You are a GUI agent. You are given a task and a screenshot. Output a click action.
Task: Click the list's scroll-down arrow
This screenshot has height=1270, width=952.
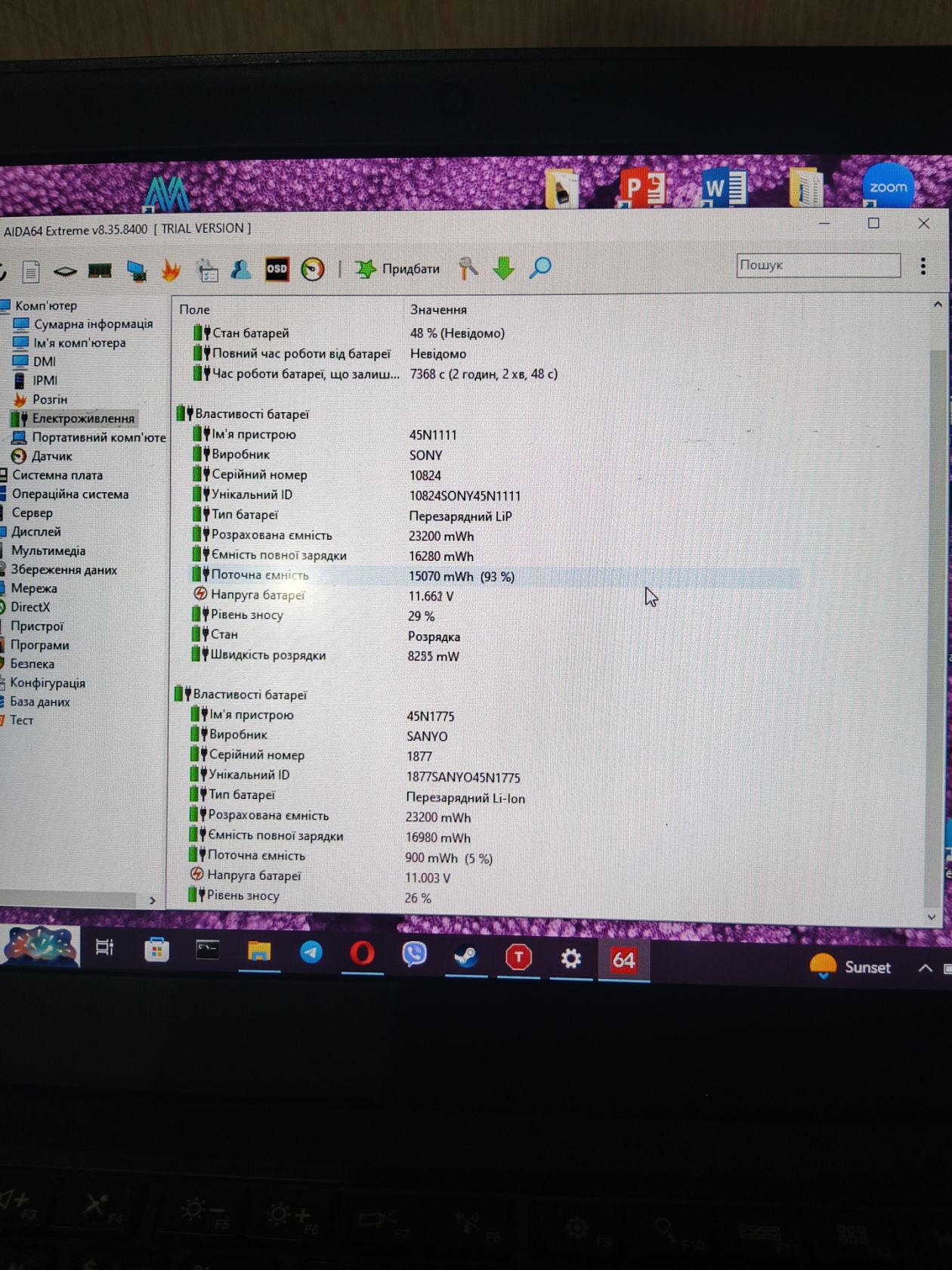[x=932, y=916]
